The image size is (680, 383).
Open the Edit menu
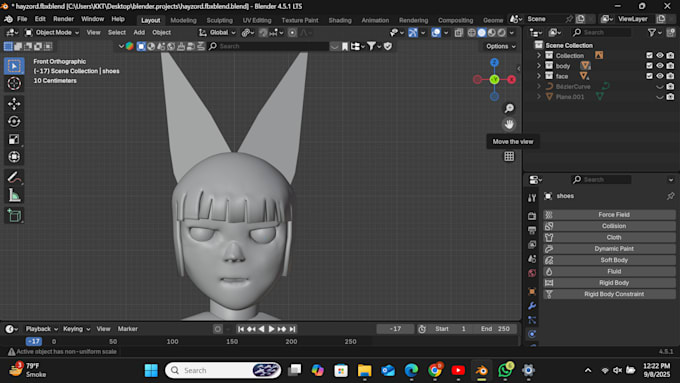(x=40, y=19)
